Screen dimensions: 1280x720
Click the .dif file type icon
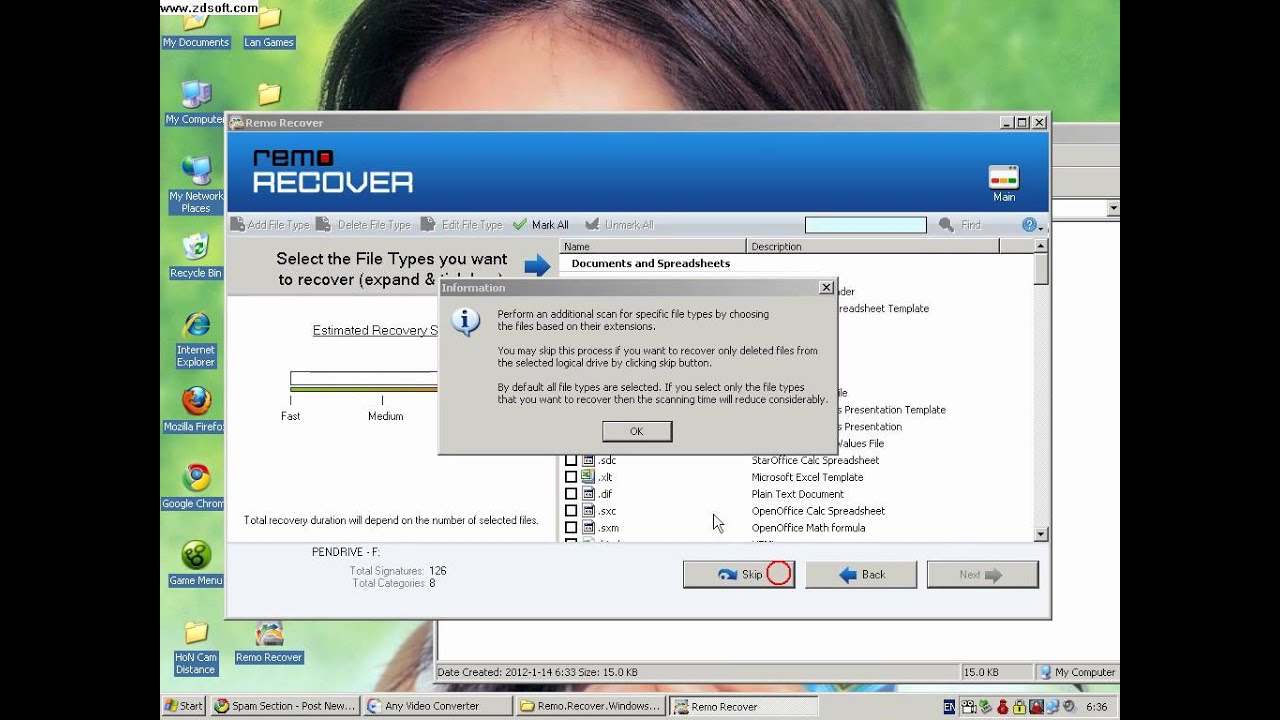pyautogui.click(x=588, y=494)
